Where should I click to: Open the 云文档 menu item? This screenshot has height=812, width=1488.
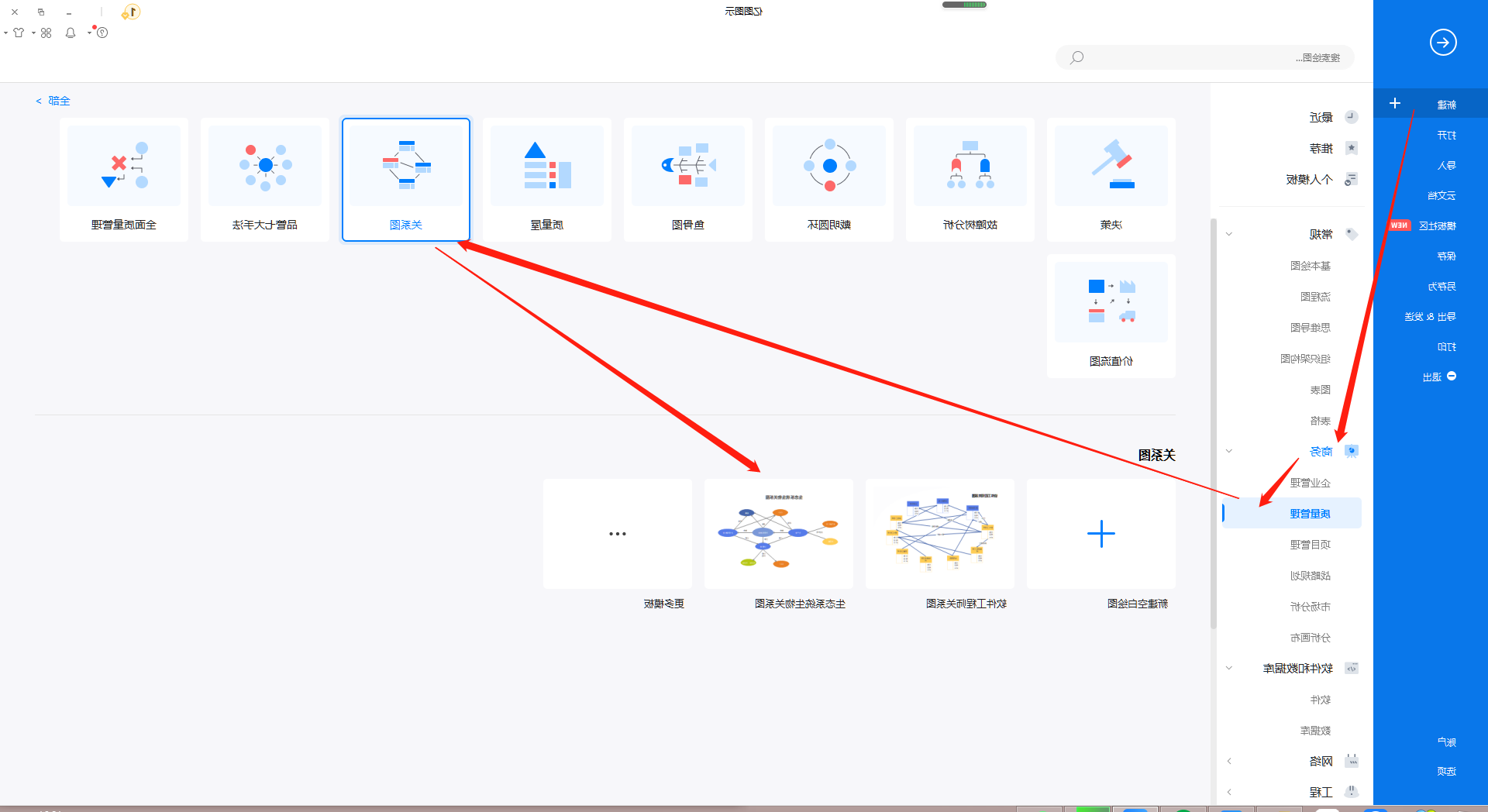(x=1441, y=196)
